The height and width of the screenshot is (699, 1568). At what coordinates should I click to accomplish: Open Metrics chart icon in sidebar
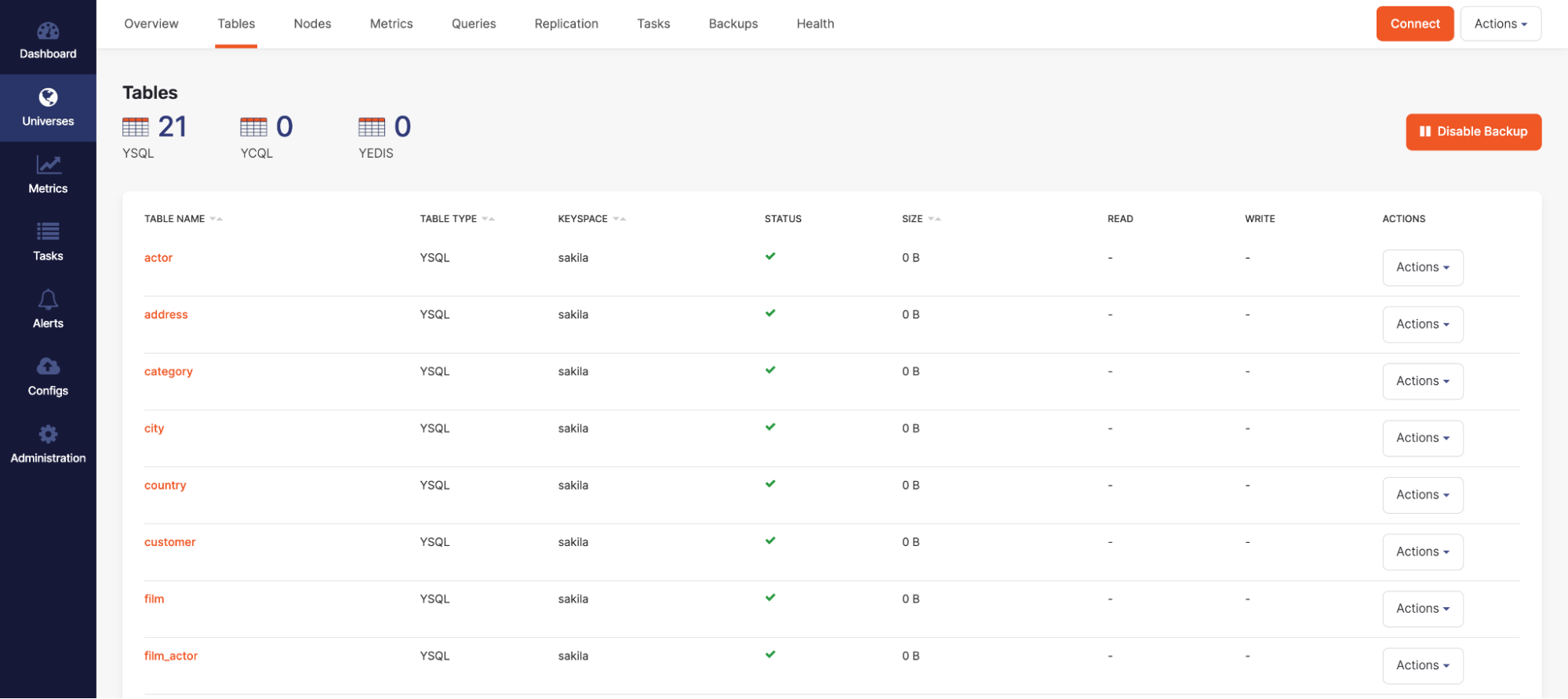click(48, 165)
